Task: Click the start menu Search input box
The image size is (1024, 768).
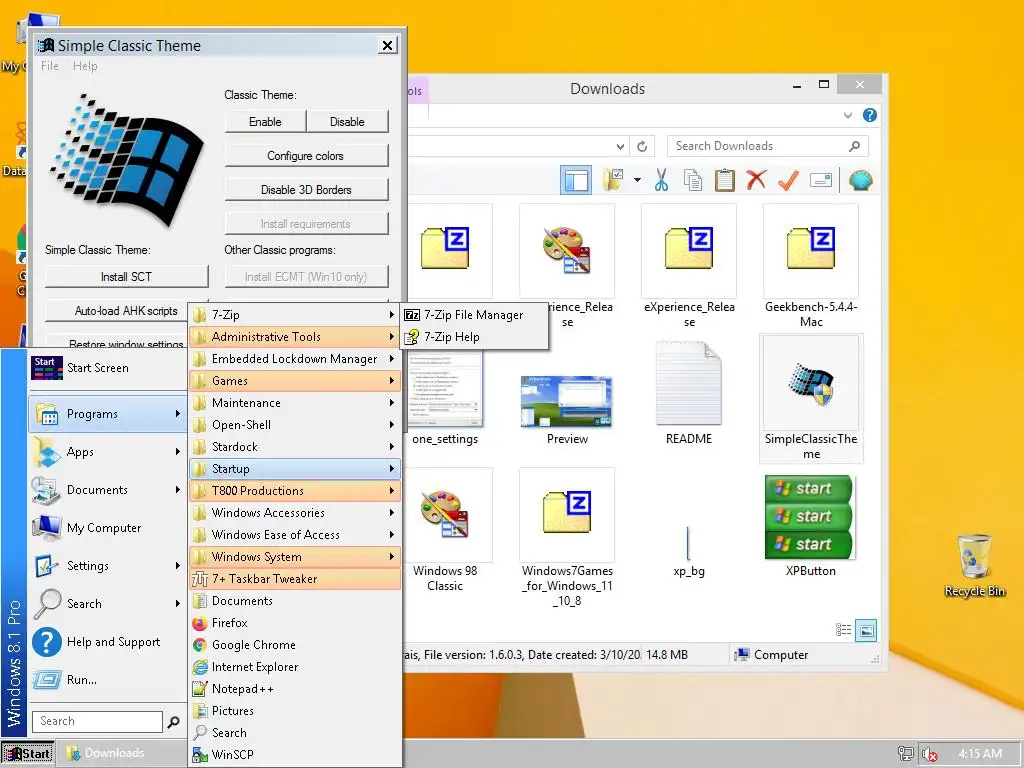Action: tap(97, 722)
